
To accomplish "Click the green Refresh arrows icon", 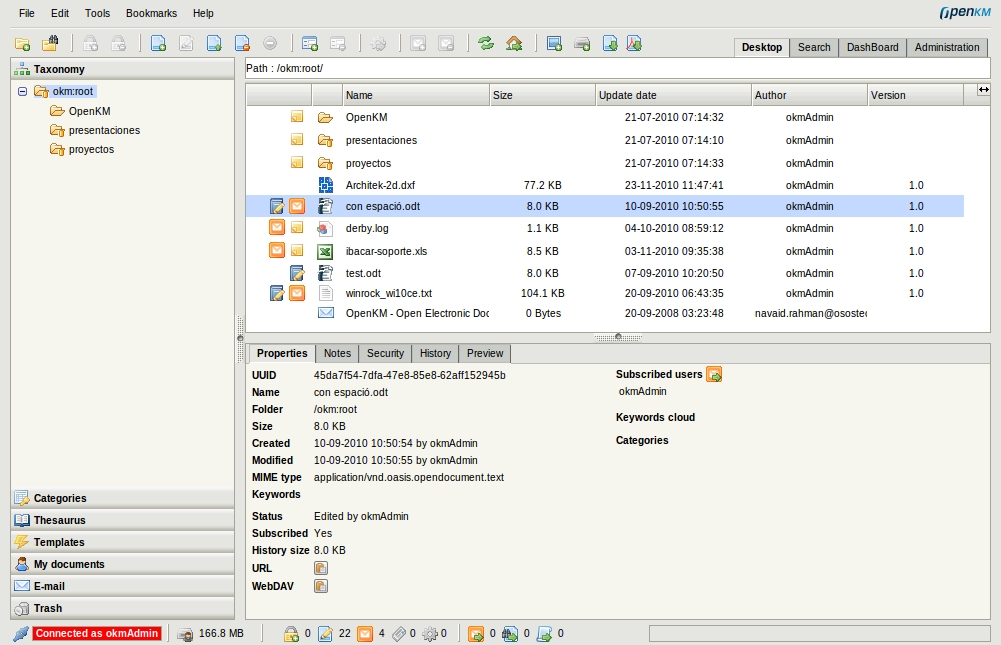I will click(486, 43).
